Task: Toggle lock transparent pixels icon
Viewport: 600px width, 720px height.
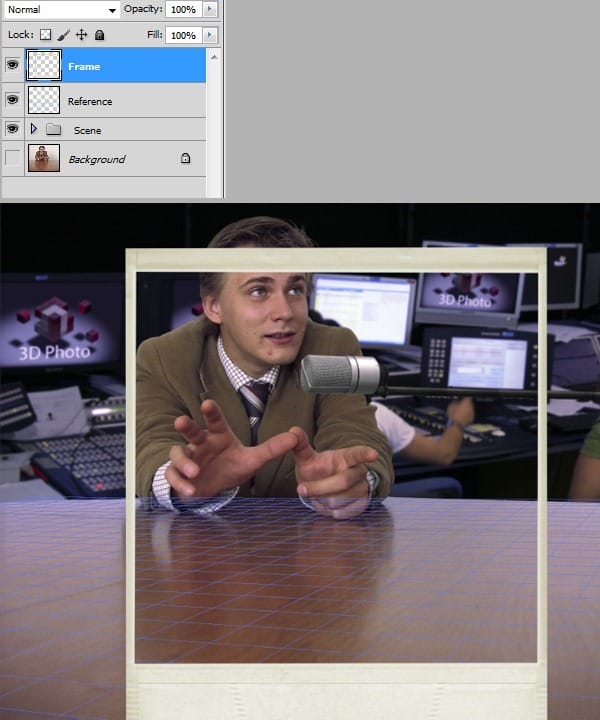Action: (45, 35)
